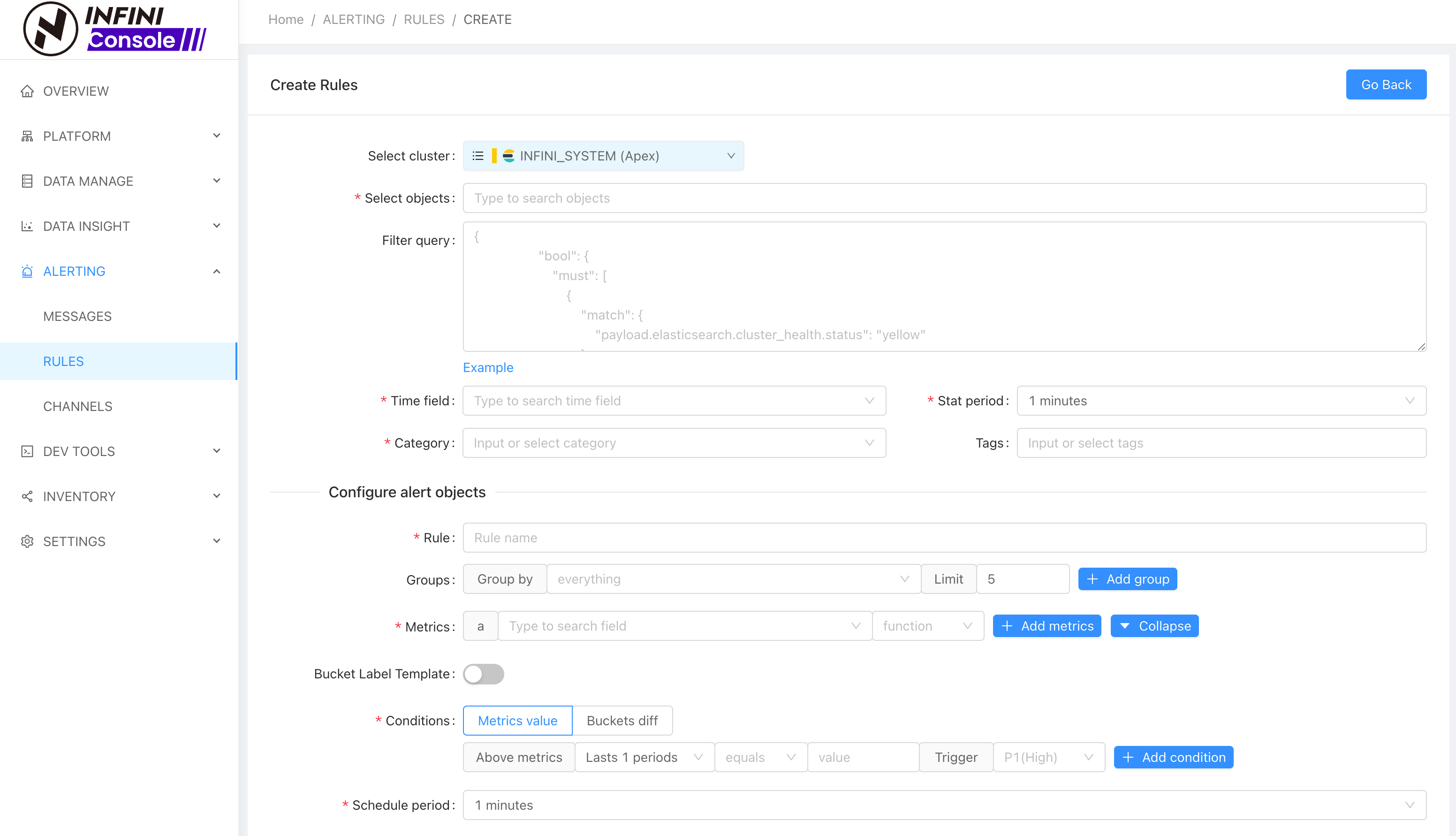
Task: Open the Channels submenu item
Action: coord(77,407)
